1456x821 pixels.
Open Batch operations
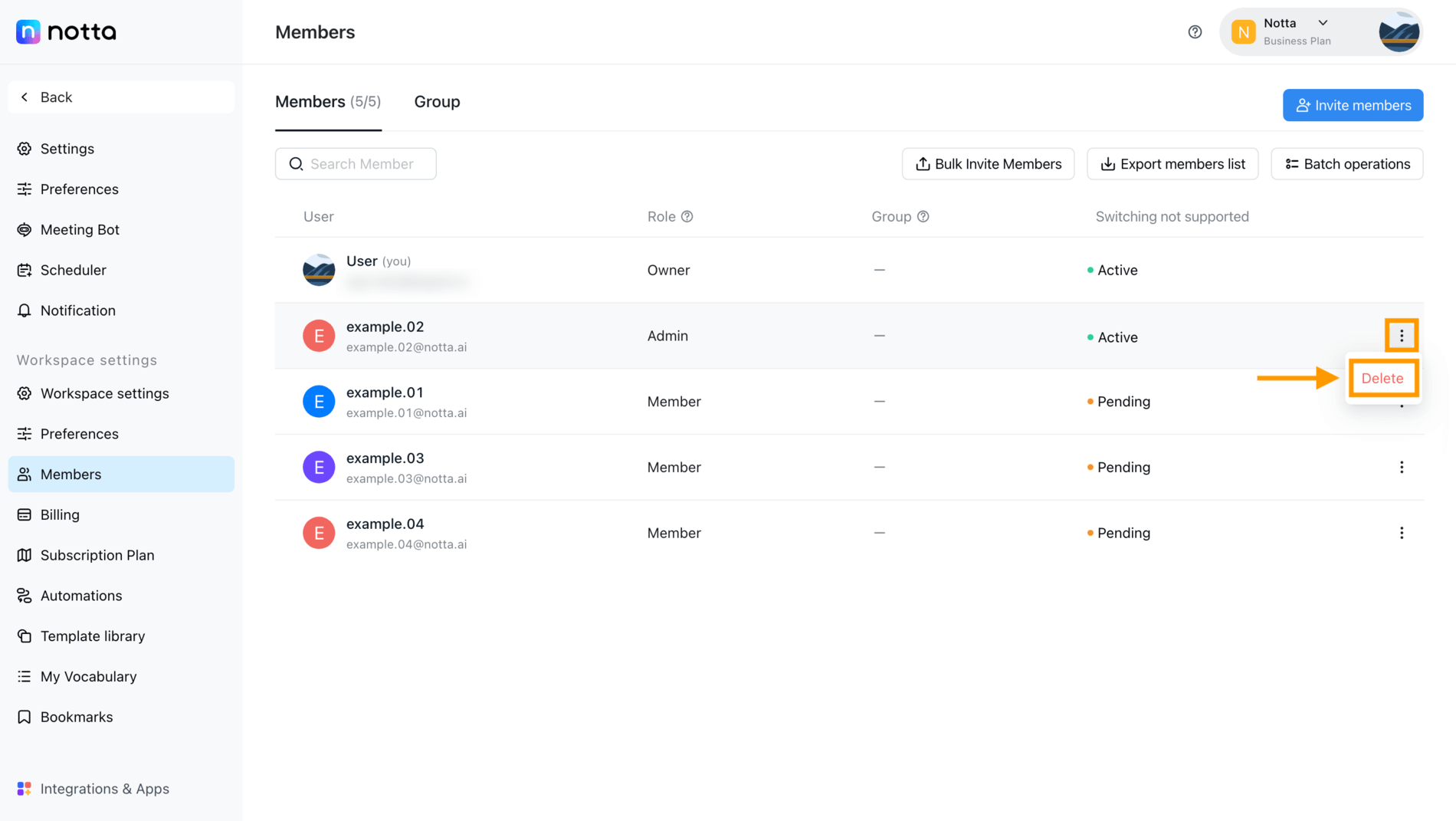(1346, 164)
